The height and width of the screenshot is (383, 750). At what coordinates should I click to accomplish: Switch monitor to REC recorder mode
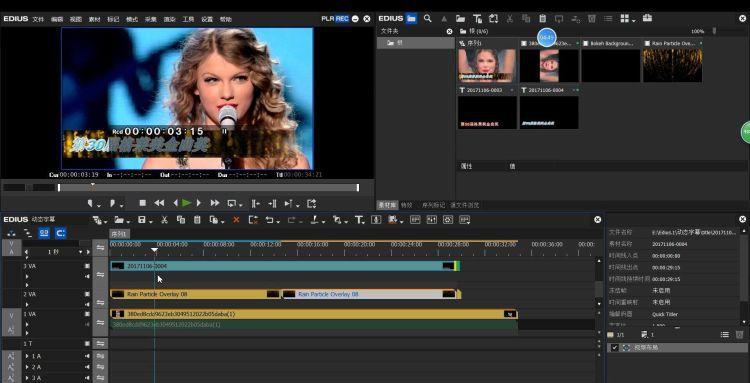tap(342, 19)
